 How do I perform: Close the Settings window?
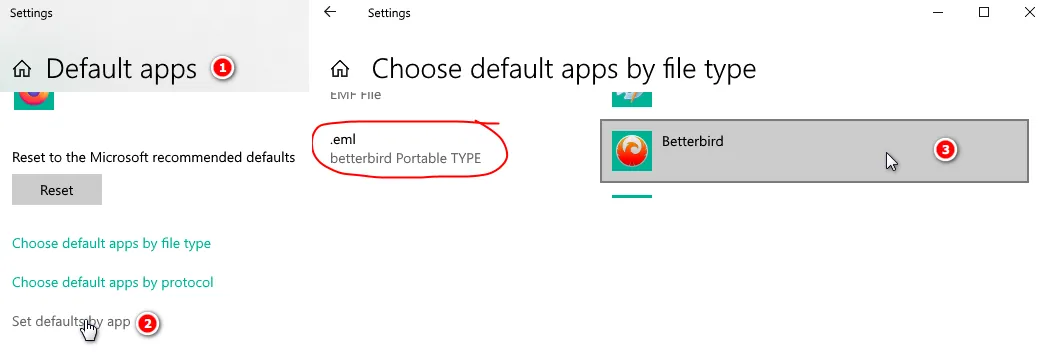(1028, 12)
